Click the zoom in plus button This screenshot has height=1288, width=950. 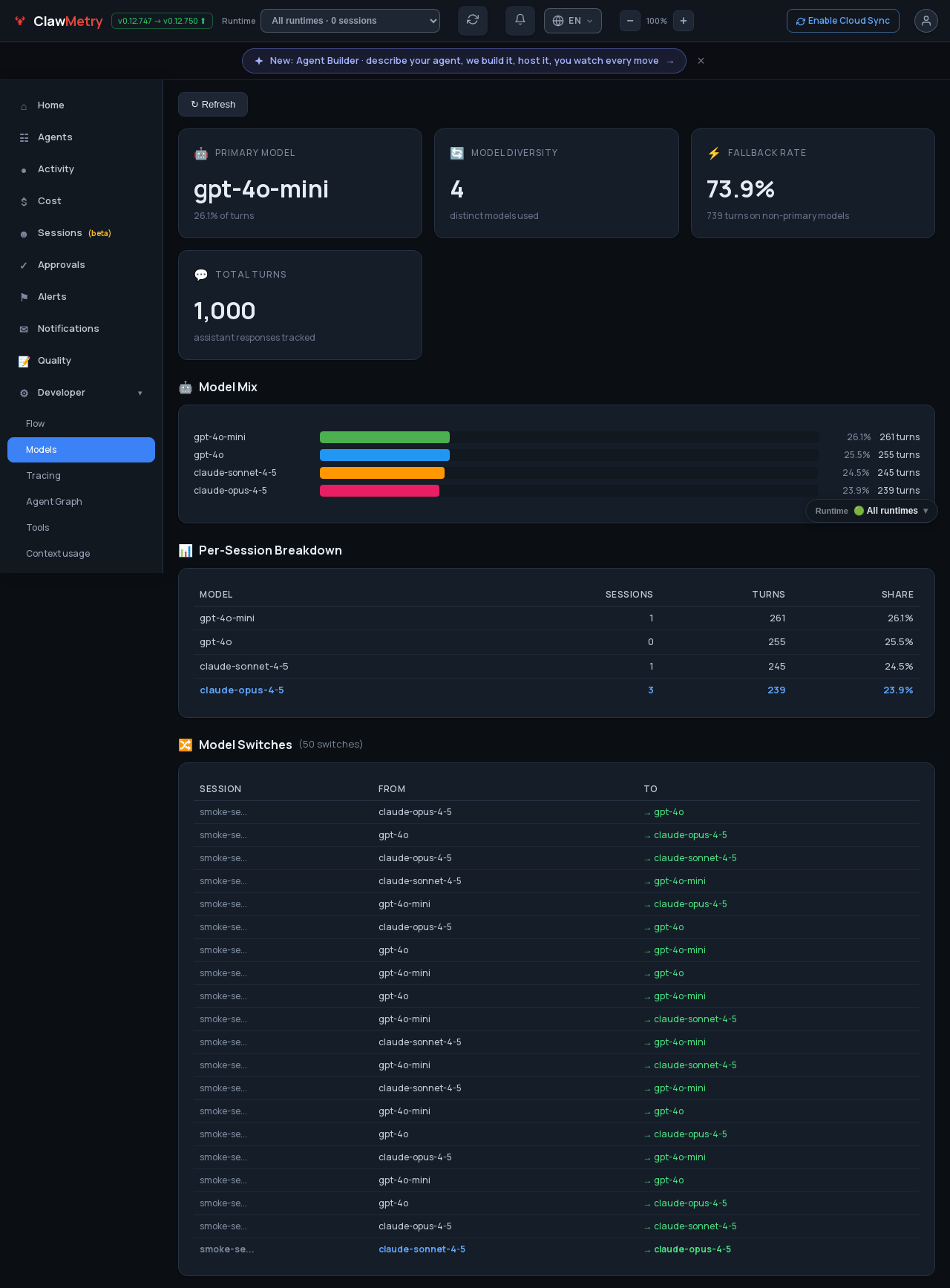[684, 21]
